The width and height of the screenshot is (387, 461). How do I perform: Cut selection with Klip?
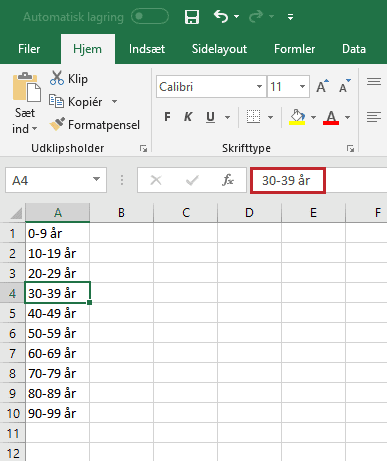(x=69, y=79)
